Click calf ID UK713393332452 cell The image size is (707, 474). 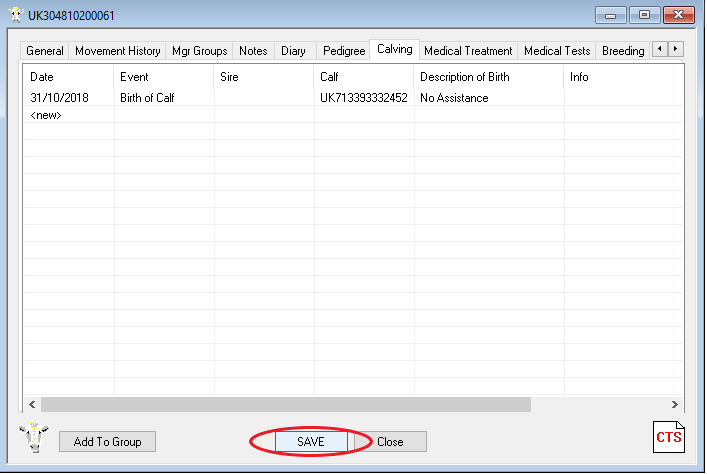pyautogui.click(x=363, y=98)
